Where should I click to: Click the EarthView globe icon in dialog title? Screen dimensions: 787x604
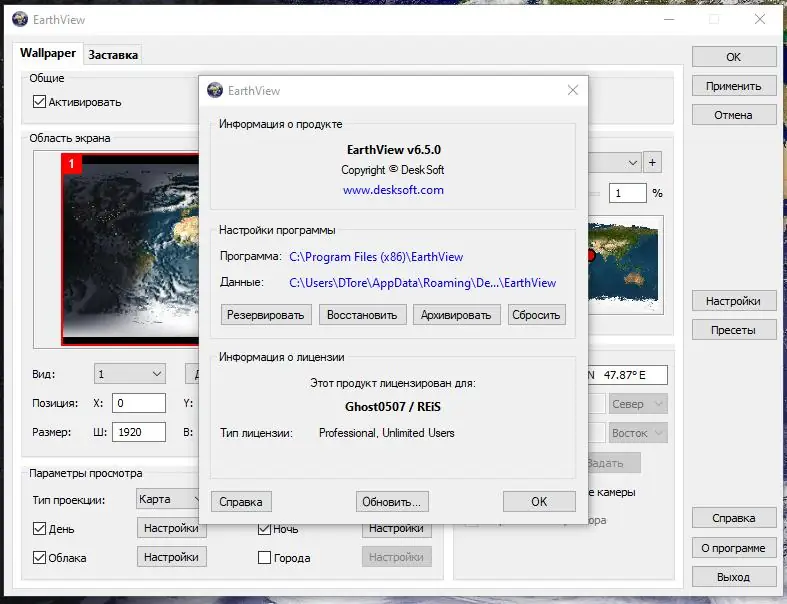click(215, 90)
